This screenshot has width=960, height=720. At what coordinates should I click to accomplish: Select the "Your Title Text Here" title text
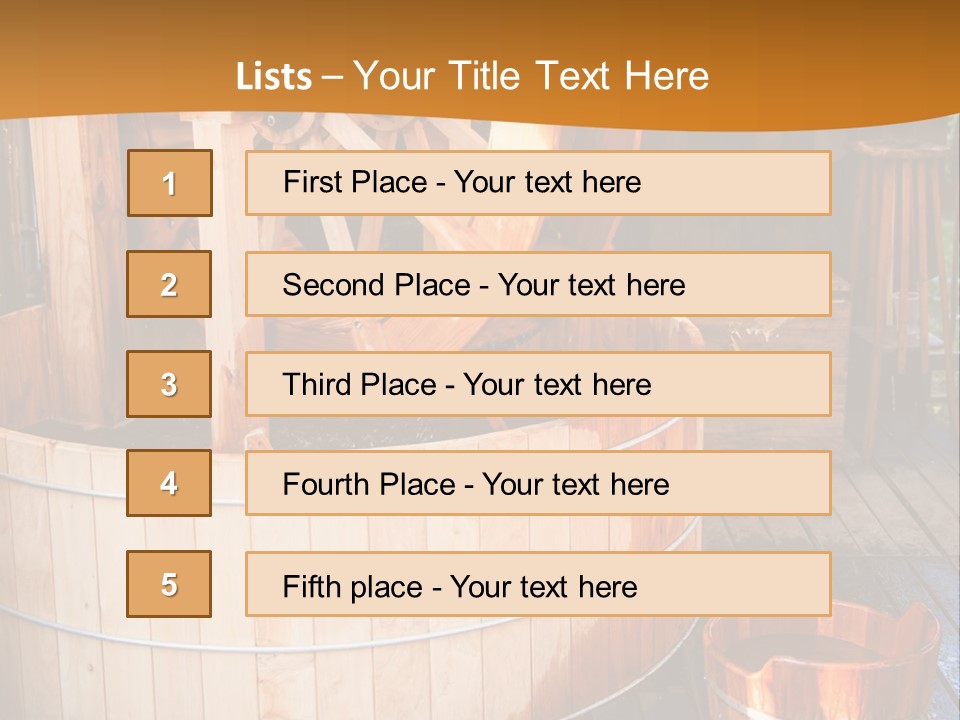pyautogui.click(x=530, y=76)
